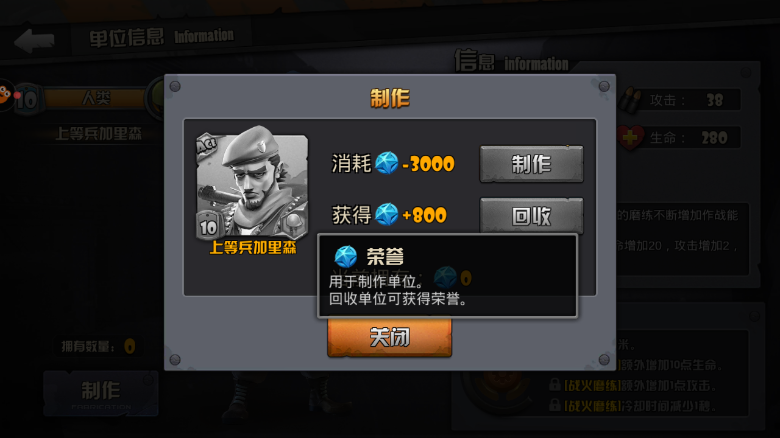Click the blue gem beside +800 reward

(x=387, y=215)
